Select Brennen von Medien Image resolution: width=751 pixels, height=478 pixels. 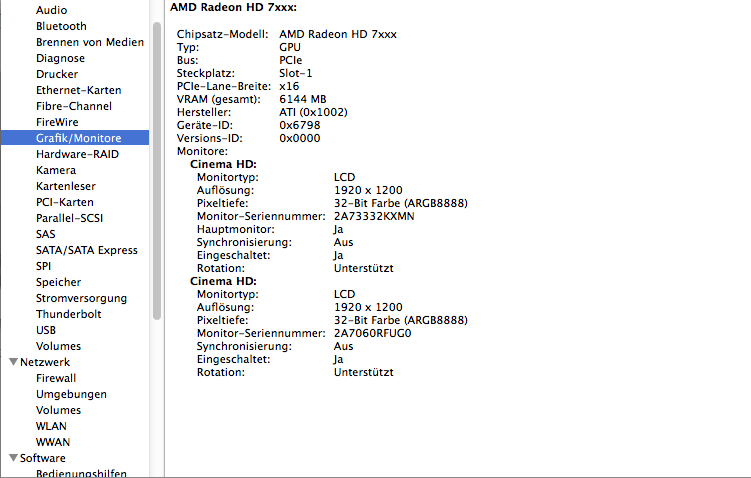(x=90, y=42)
